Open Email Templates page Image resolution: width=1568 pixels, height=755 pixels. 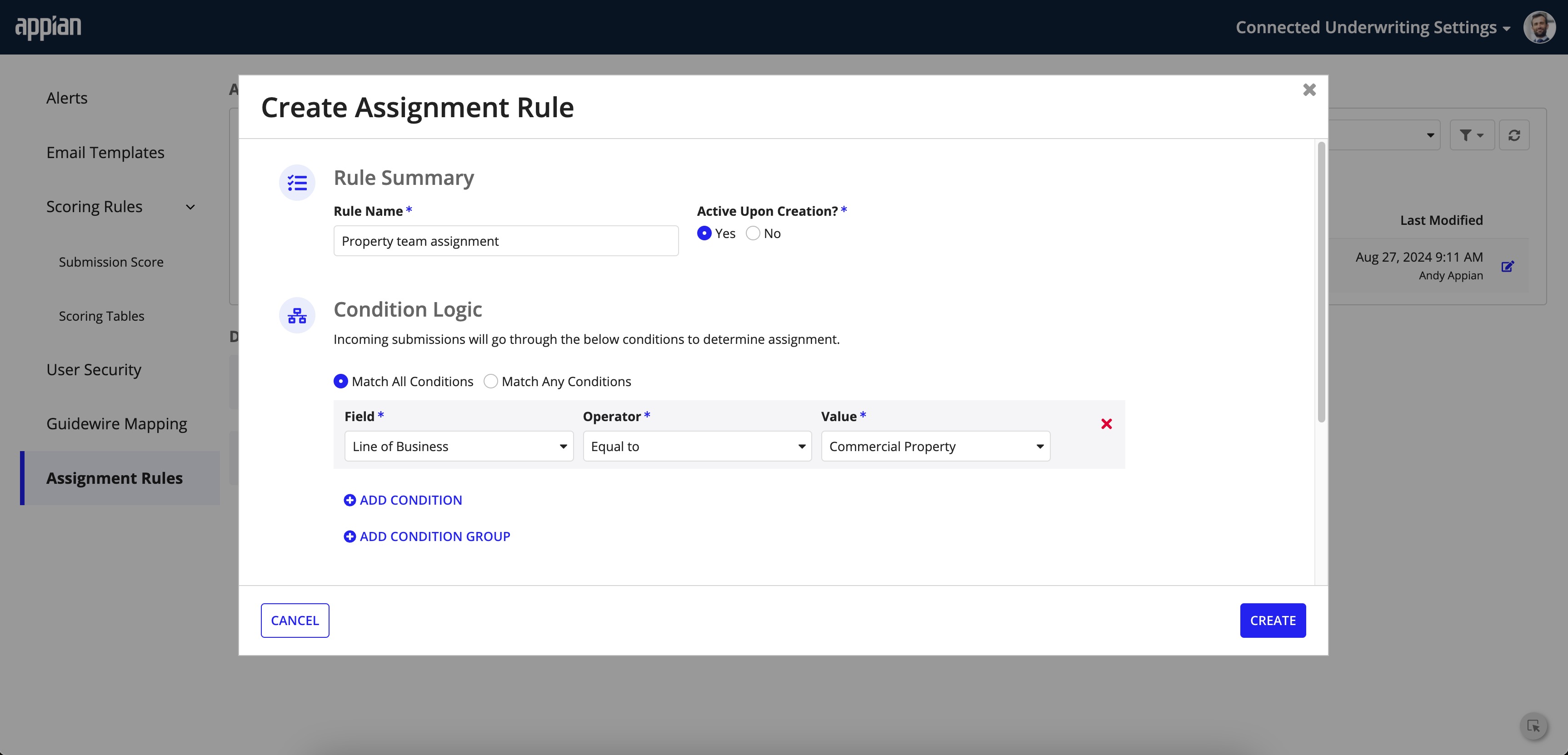(x=105, y=153)
